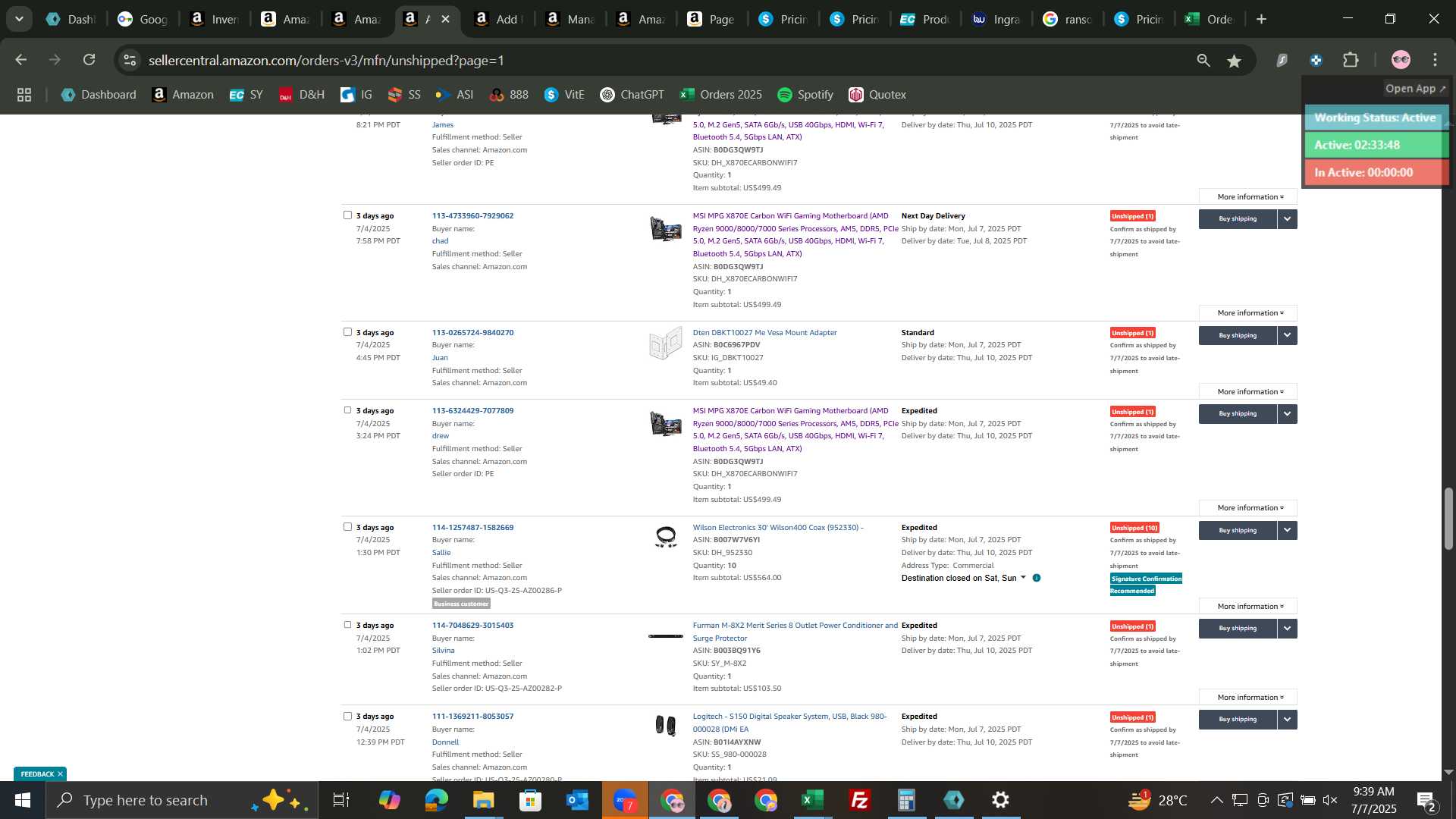View site information icon in address bar
The image size is (1456, 819).
click(x=130, y=60)
